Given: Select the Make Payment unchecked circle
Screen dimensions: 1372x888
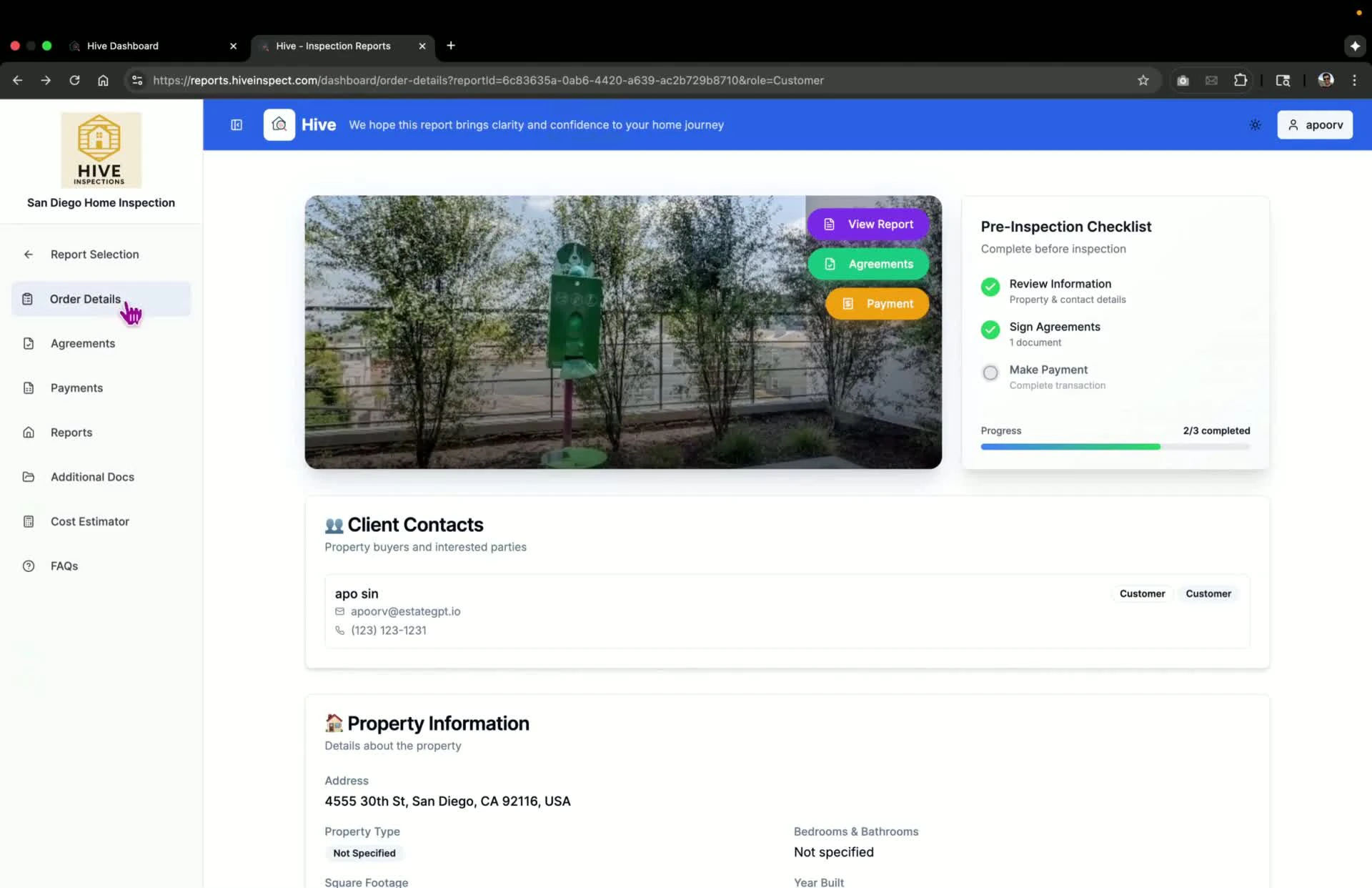Looking at the screenshot, I should [x=990, y=373].
